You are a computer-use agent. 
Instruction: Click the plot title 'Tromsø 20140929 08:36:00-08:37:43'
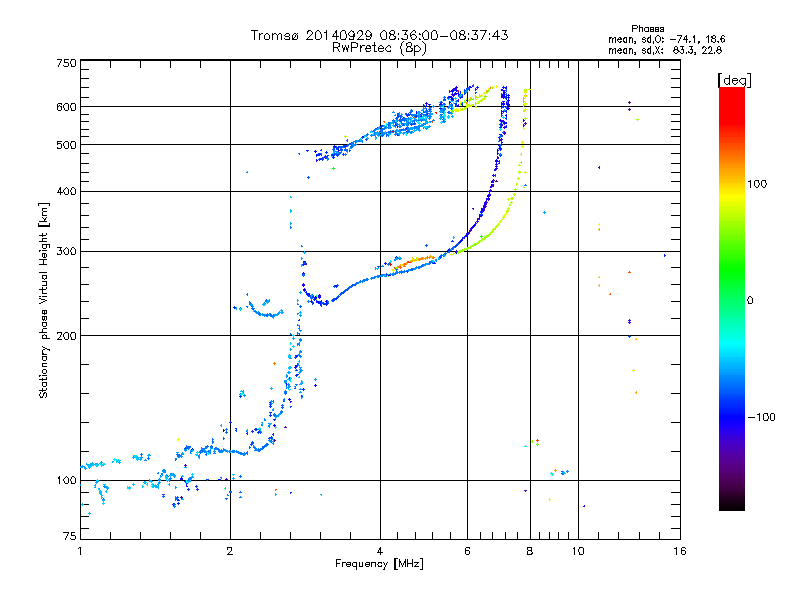[x=380, y=35]
